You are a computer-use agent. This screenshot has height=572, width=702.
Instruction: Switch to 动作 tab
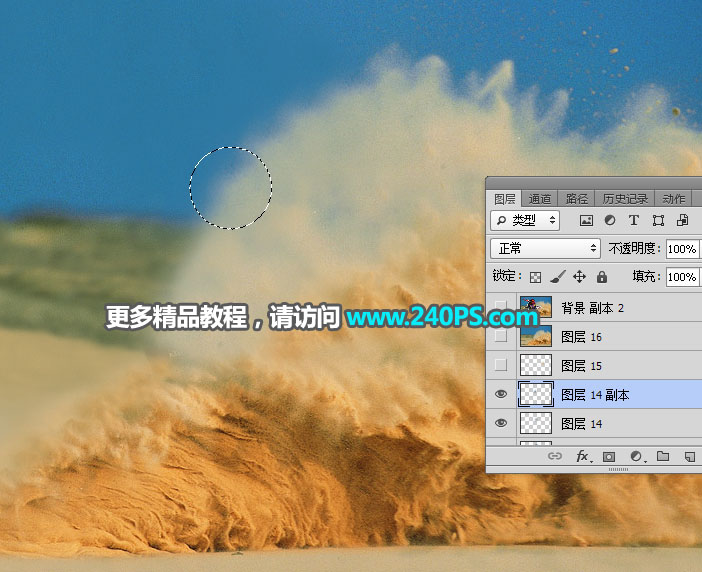coord(673,199)
